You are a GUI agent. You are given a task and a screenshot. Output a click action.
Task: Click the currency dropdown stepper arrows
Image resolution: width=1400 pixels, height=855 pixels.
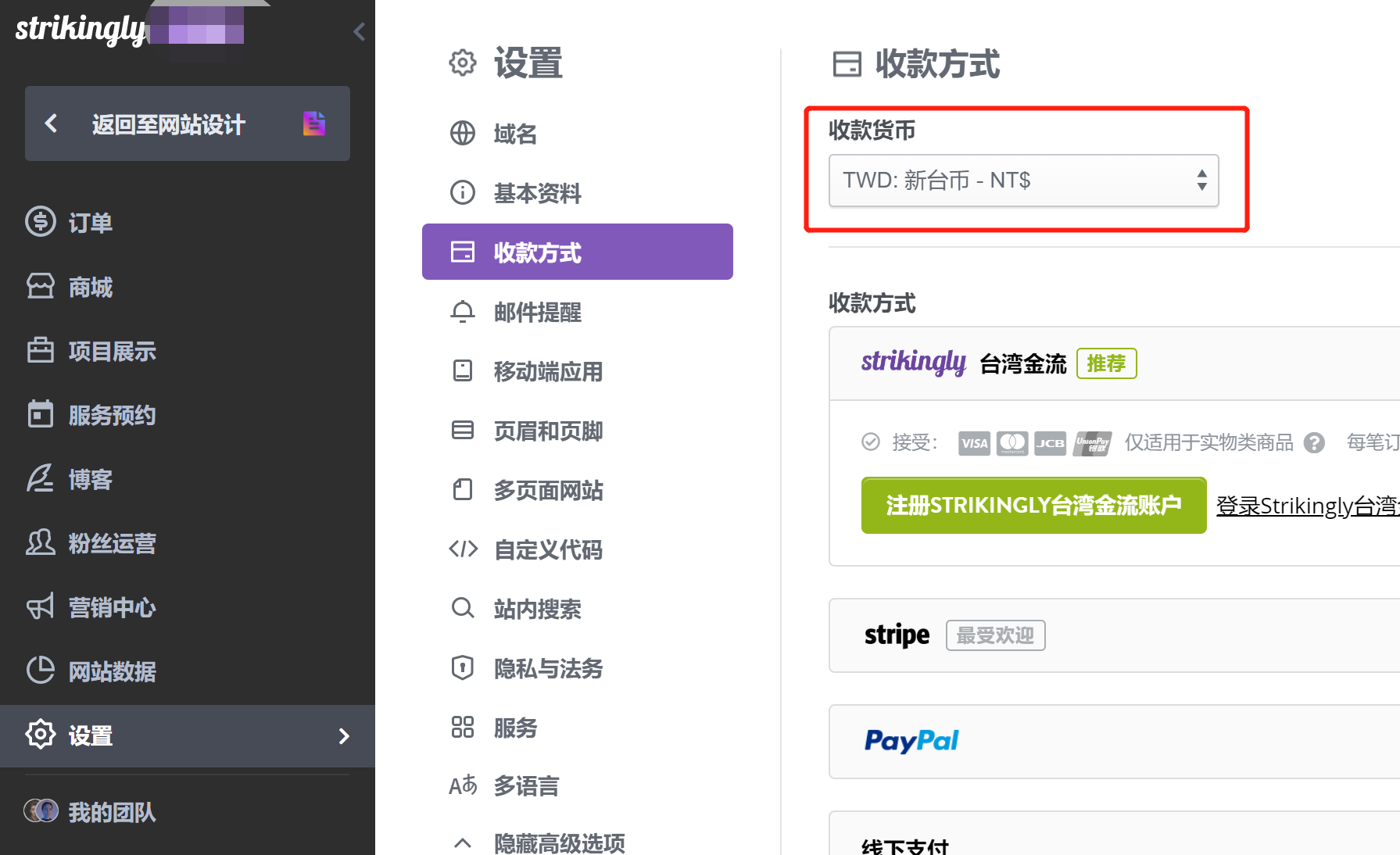[1201, 181]
